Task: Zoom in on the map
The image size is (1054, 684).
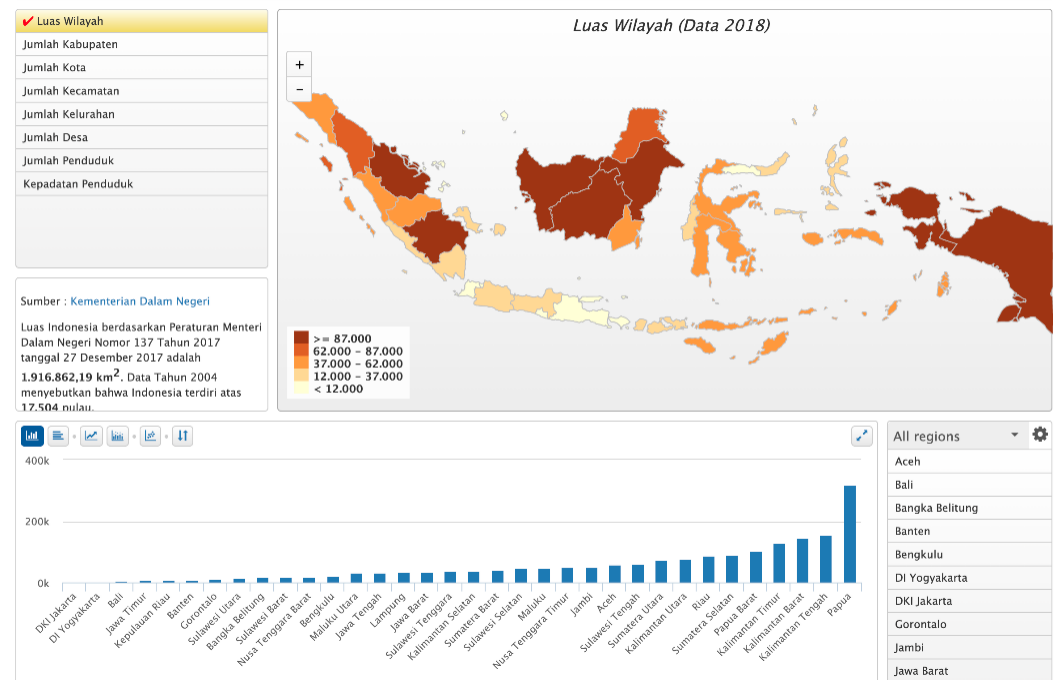Action: [x=299, y=65]
